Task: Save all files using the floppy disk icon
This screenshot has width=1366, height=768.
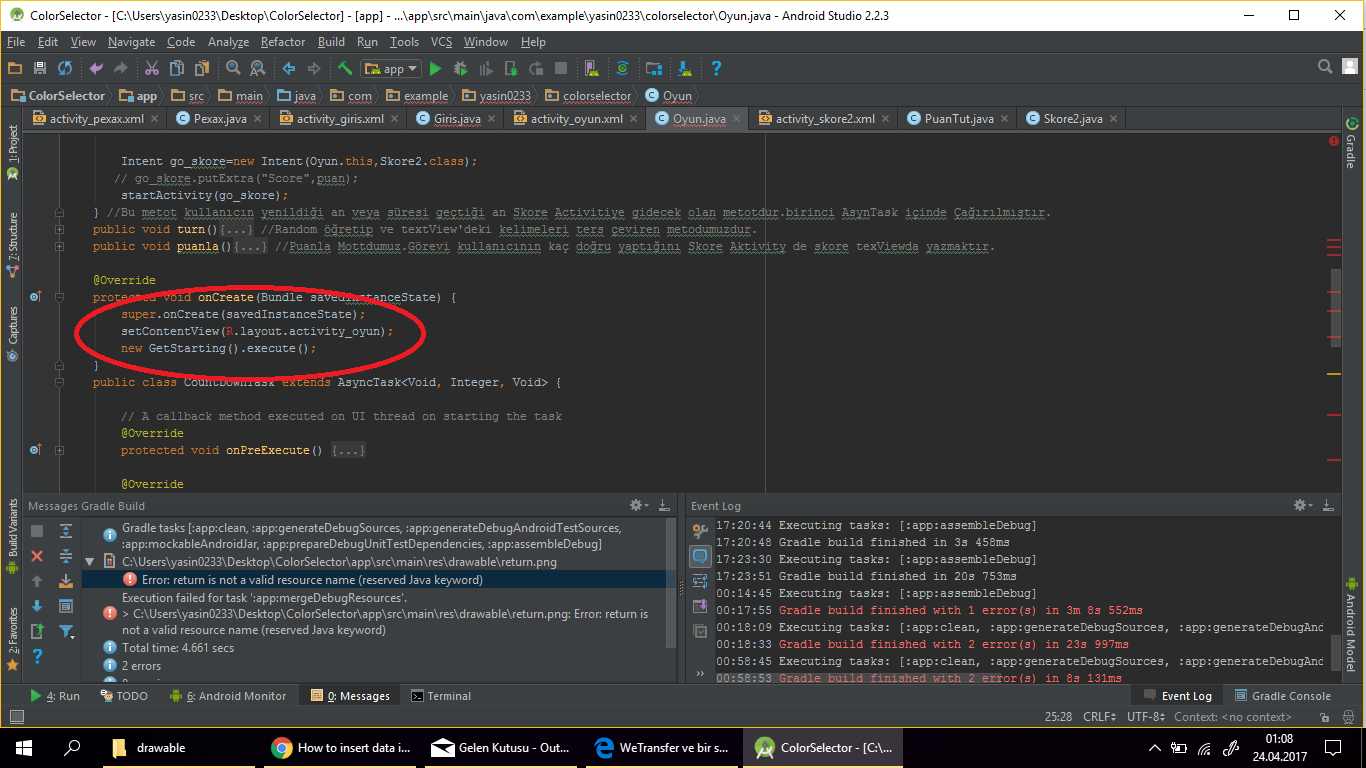Action: 40,68
